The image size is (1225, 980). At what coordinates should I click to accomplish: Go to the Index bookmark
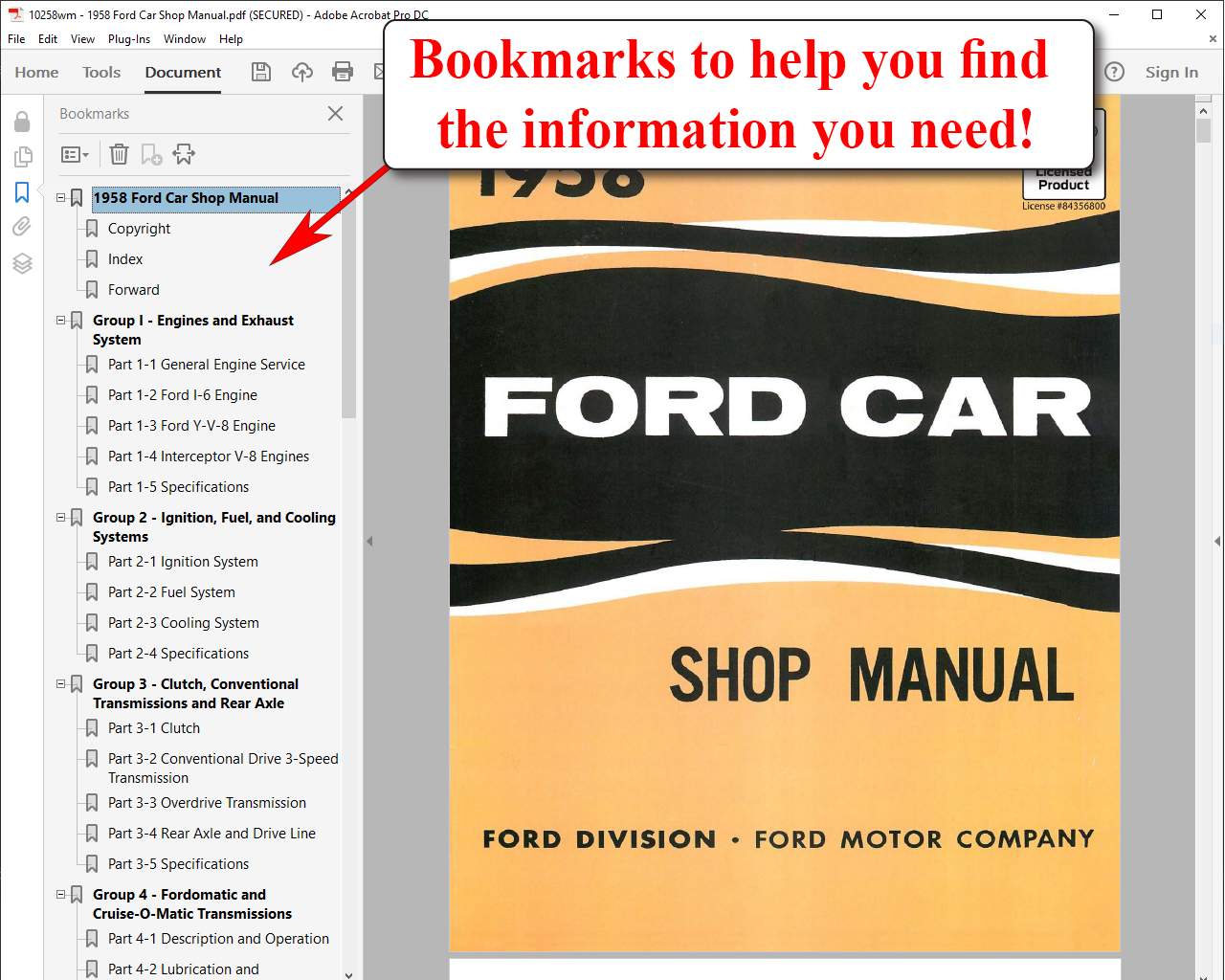point(125,259)
